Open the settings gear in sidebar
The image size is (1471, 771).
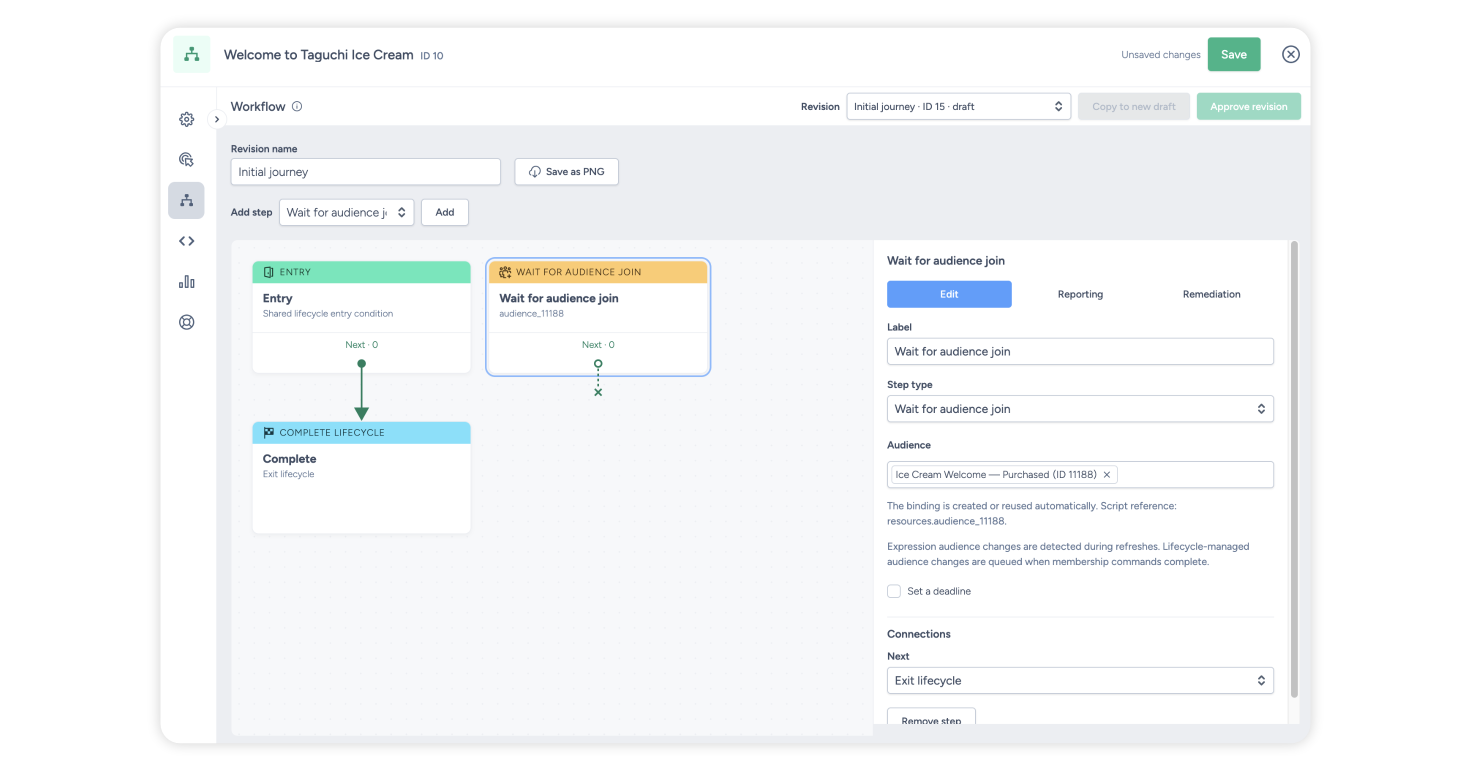pos(186,119)
